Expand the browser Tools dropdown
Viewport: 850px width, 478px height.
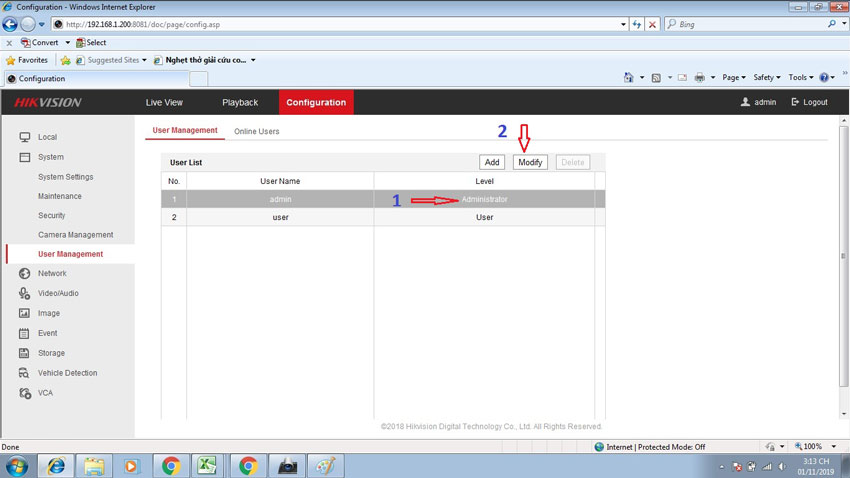pyautogui.click(x=800, y=78)
